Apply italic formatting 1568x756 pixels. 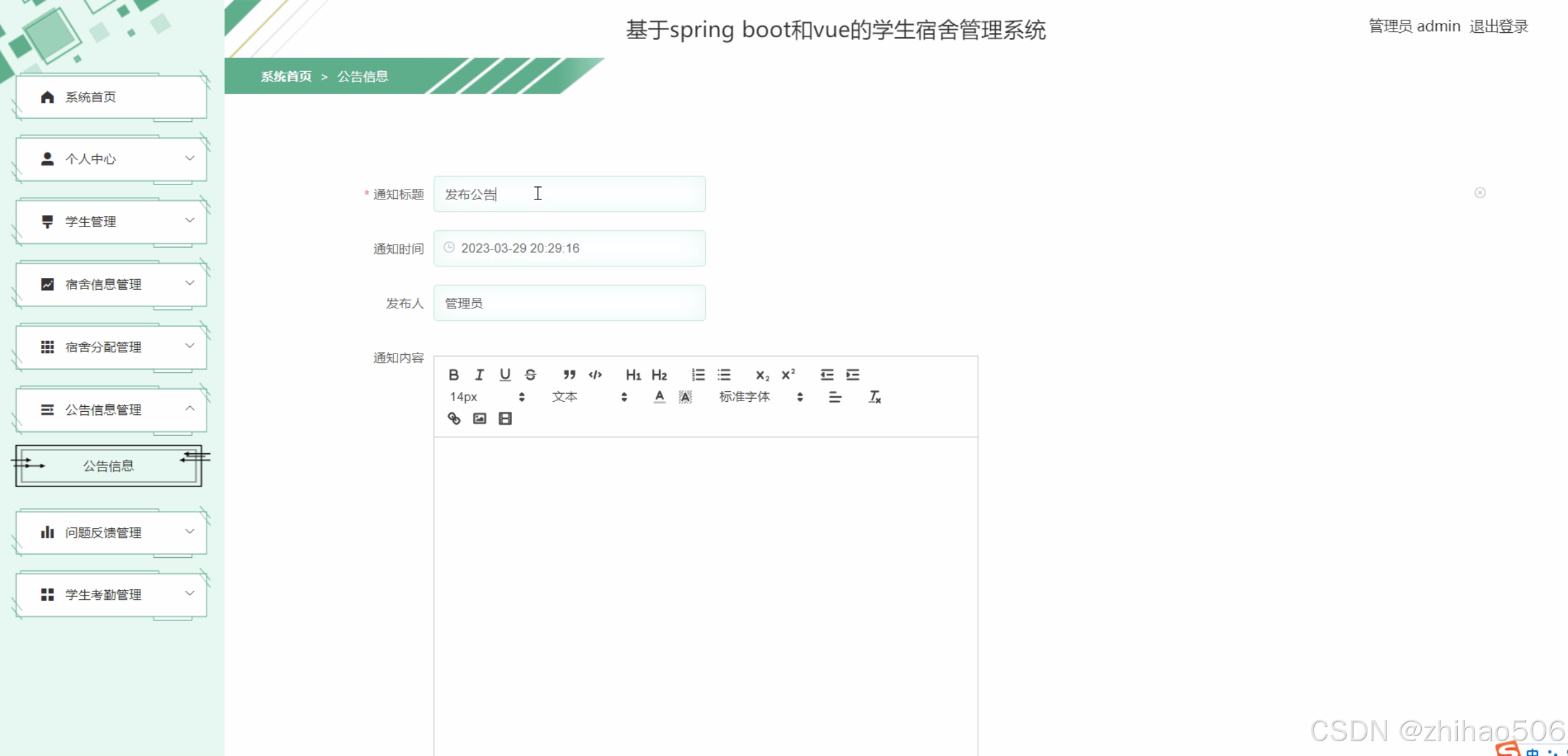tap(479, 375)
